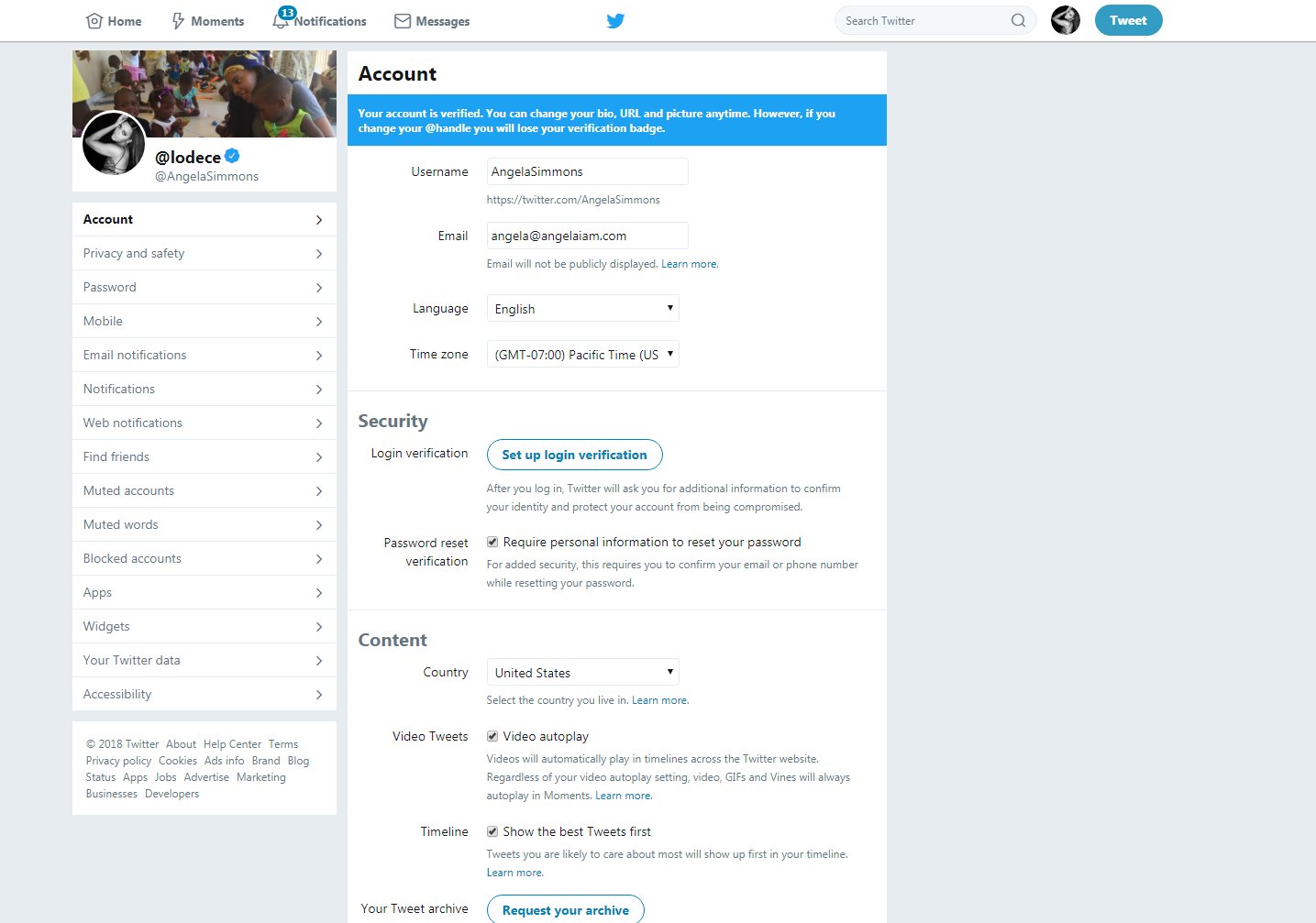
Task: Click the search magnifier icon
Action: (1018, 20)
